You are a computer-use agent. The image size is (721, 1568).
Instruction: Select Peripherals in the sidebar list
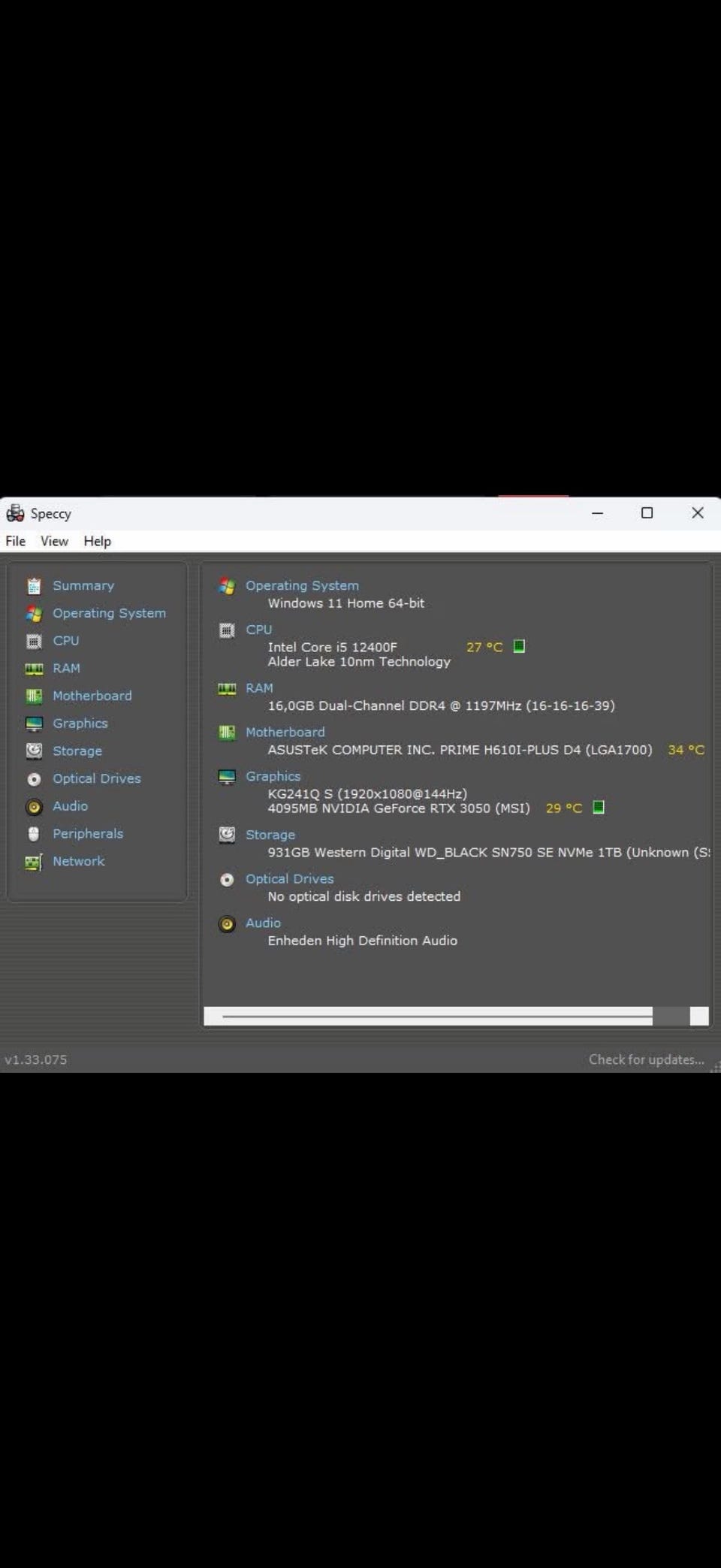[x=87, y=833]
